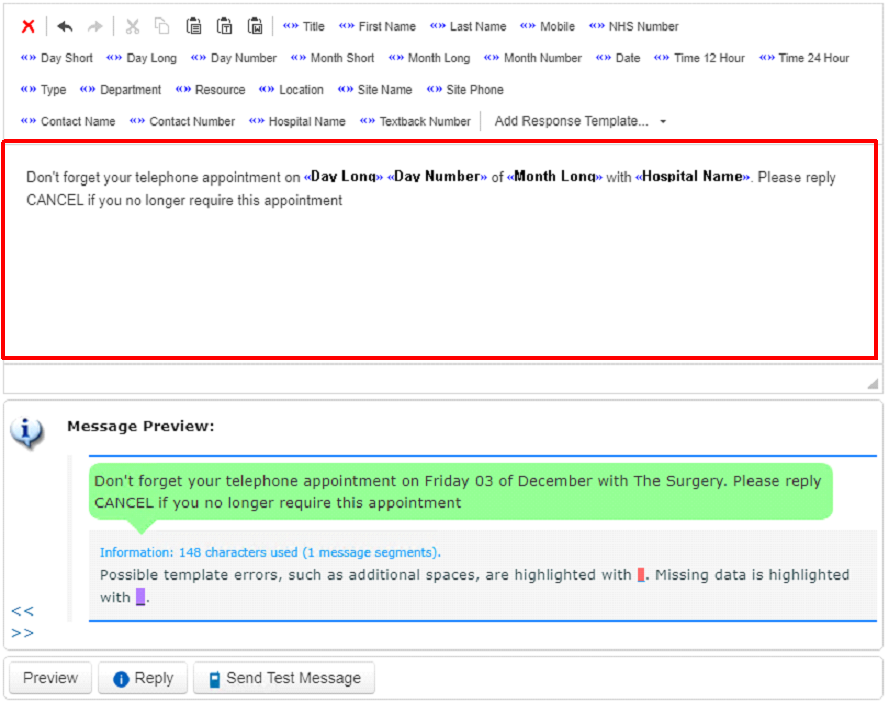Insert the First Name merge field
Image resolution: width=886 pixels, height=703 pixels.
(377, 27)
